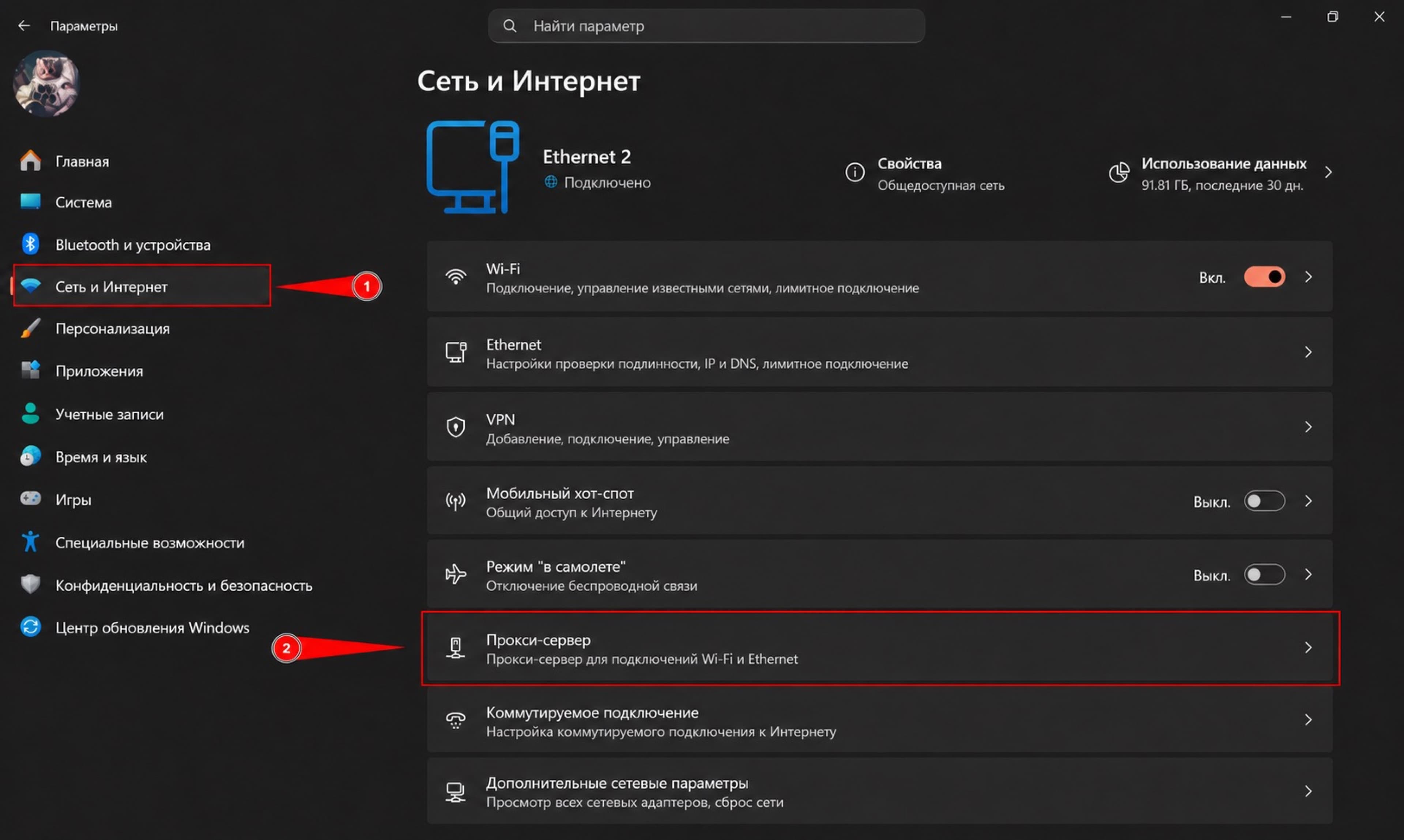
Task: Click the Прокси-сервер server icon
Action: (x=456, y=648)
